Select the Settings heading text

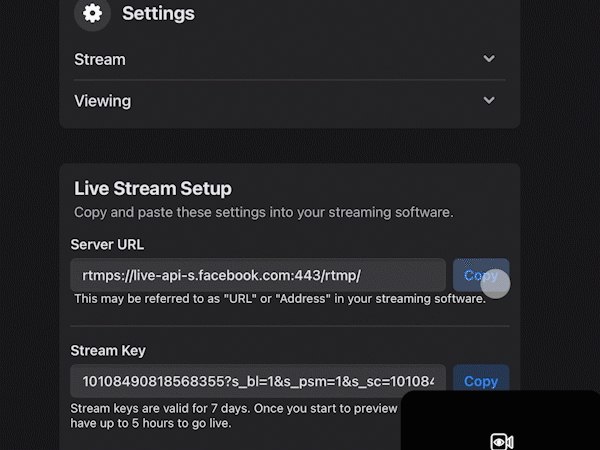158,14
